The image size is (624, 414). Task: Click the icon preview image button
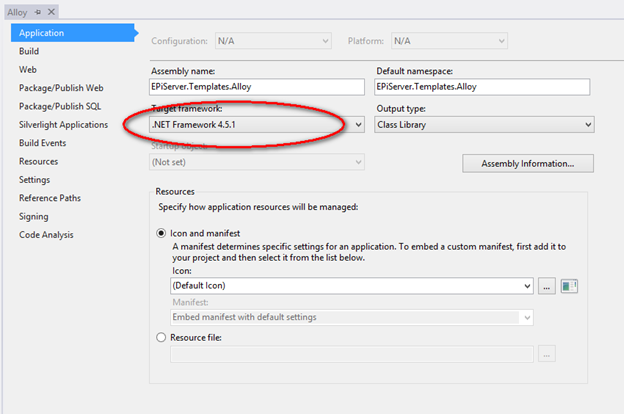point(570,286)
